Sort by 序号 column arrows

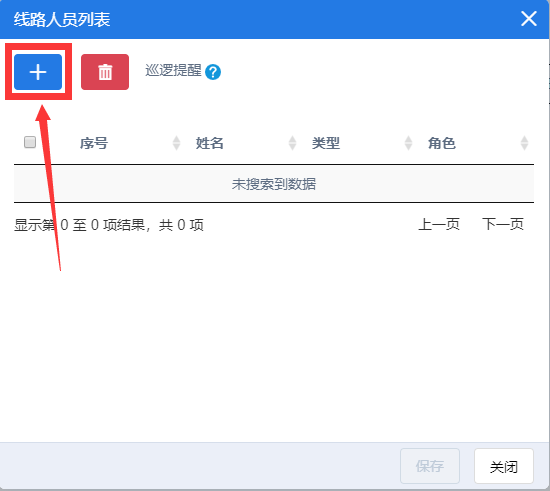point(176,143)
